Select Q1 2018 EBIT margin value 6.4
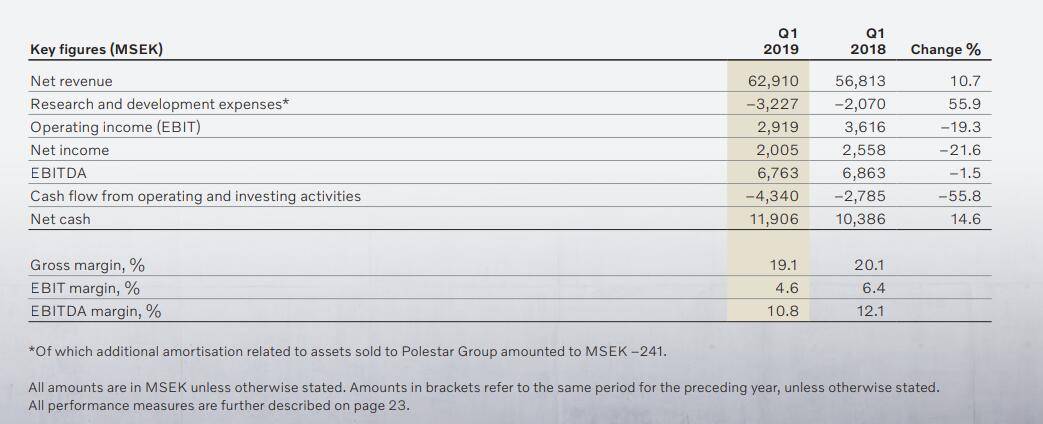Screen dimensions: 1043x424 click(873, 288)
